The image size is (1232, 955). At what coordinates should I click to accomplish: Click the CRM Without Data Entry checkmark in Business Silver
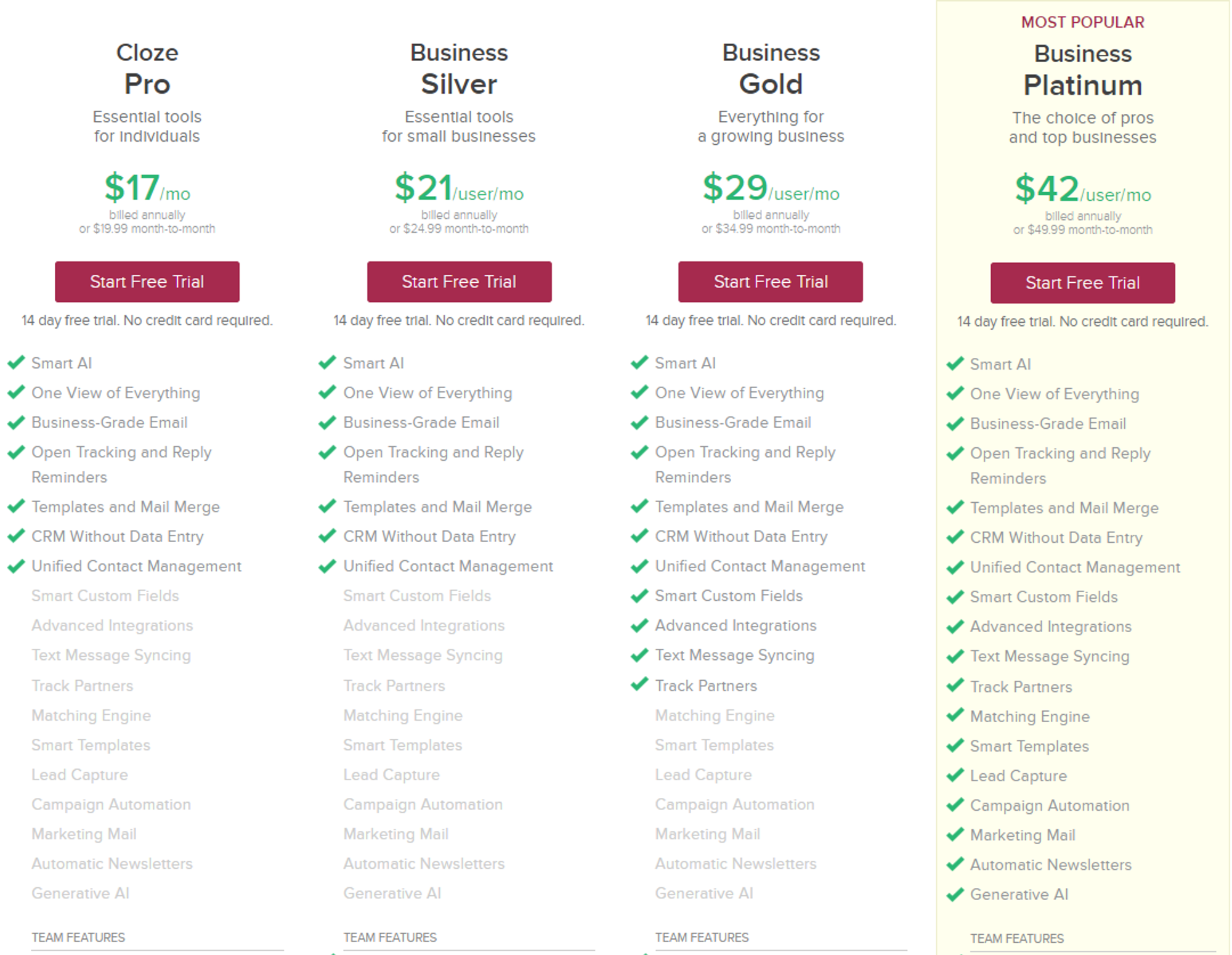click(327, 536)
